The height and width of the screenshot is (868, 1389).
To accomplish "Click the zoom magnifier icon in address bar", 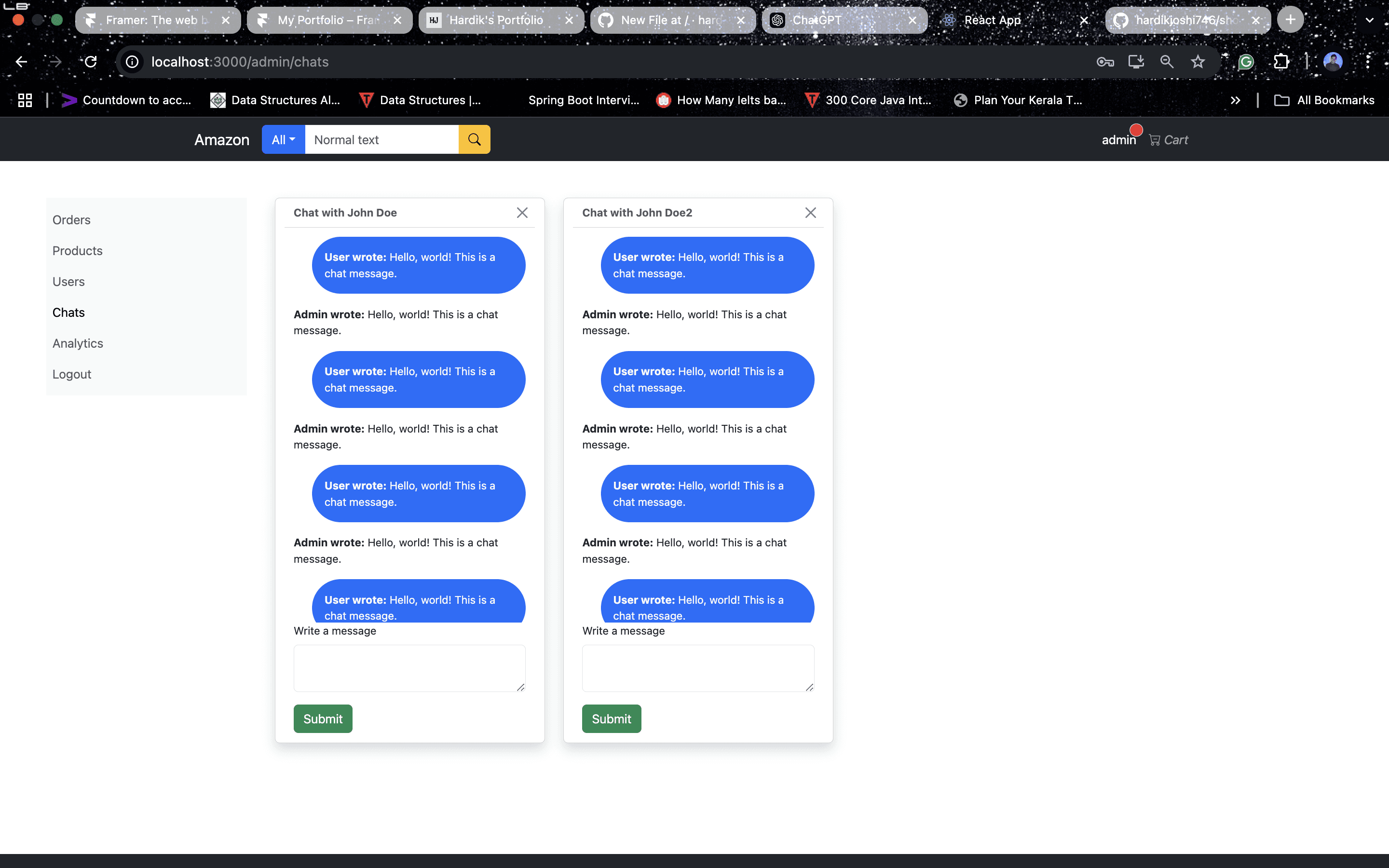I will pyautogui.click(x=1166, y=62).
